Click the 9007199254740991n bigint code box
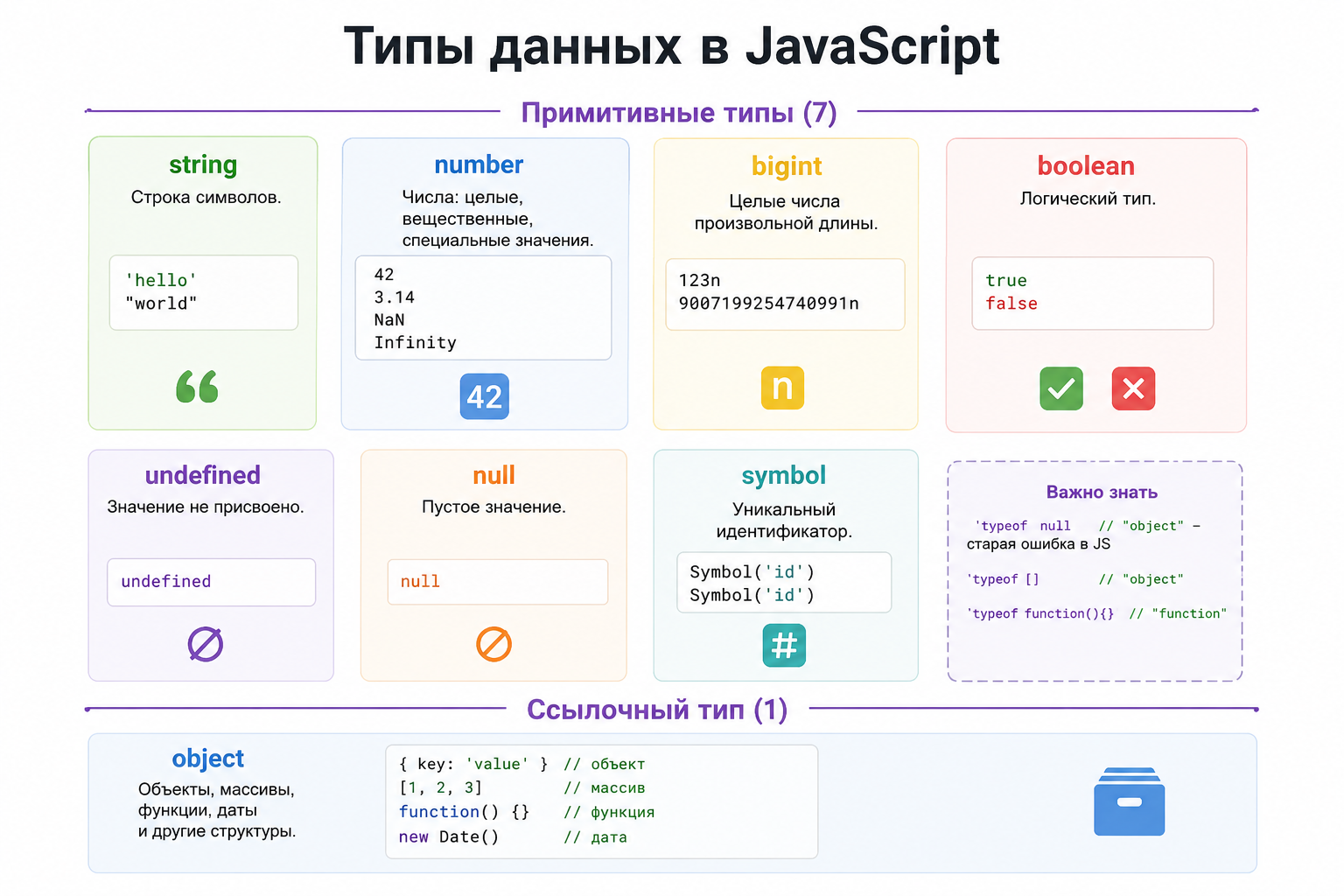Screen dimensions: 1344x896 pyautogui.click(x=785, y=294)
